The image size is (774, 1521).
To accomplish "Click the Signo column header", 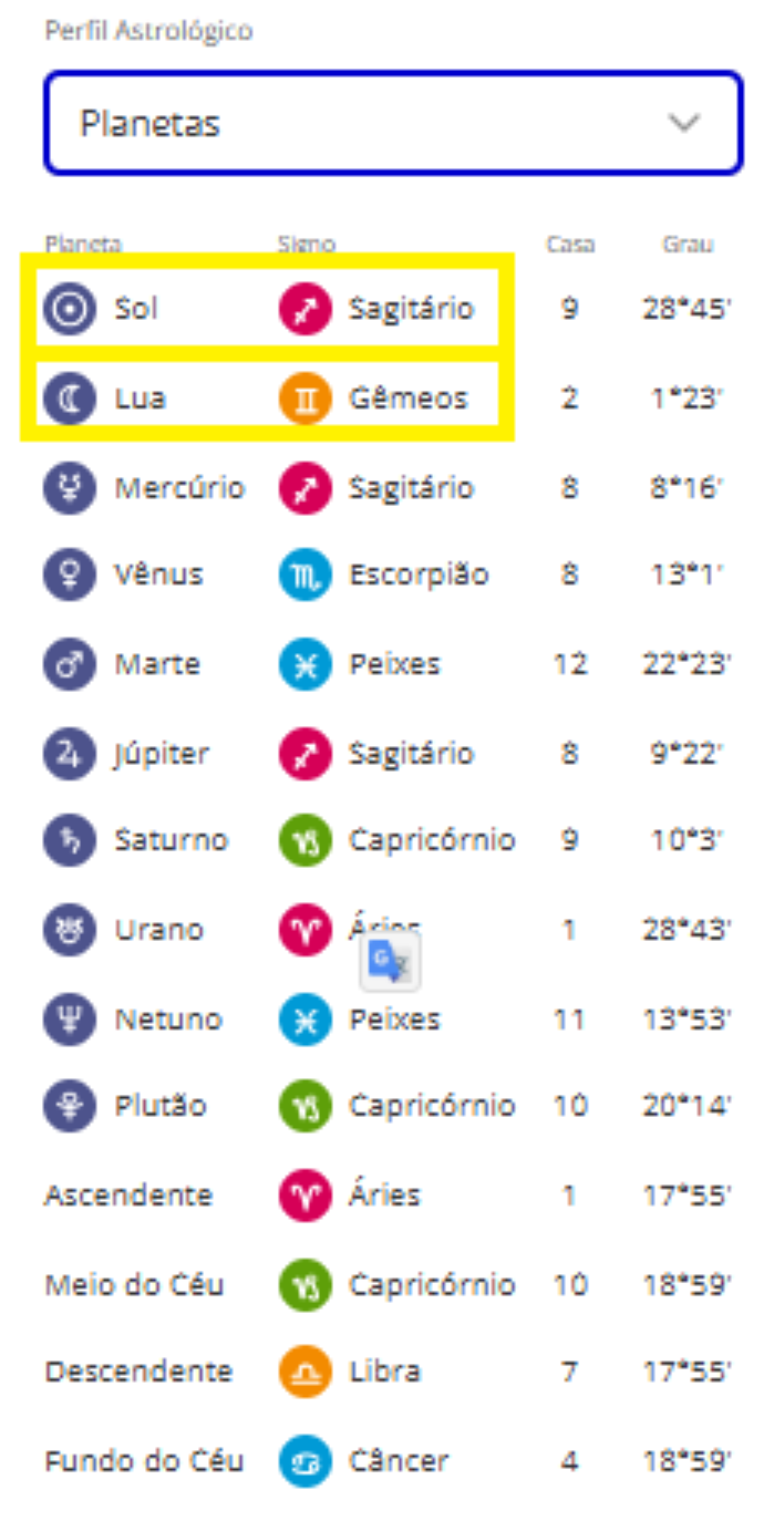I will click(x=307, y=244).
